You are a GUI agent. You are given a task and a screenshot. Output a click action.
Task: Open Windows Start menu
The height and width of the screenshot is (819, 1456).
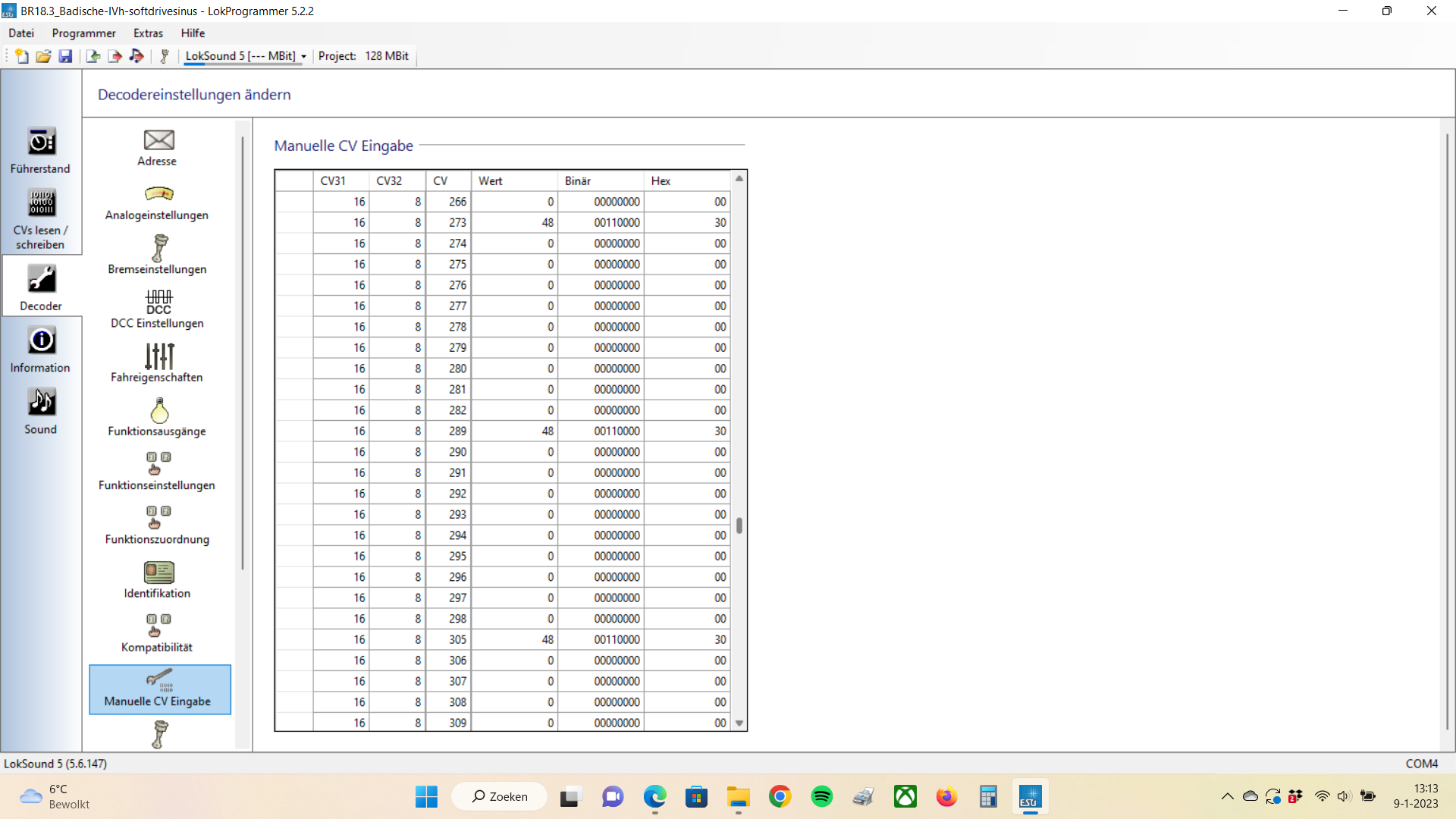pos(426,797)
